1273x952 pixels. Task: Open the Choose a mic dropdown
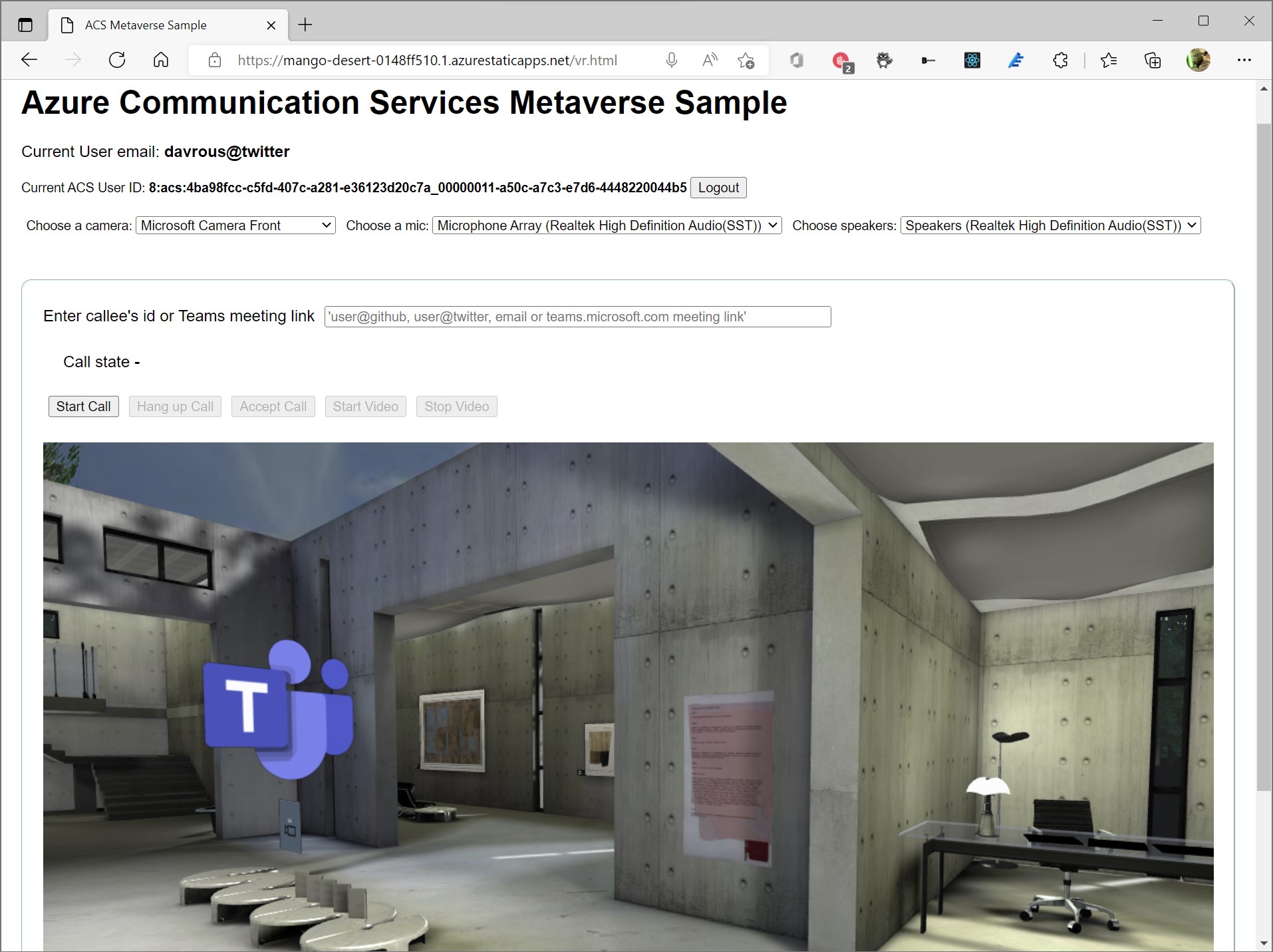tap(607, 226)
